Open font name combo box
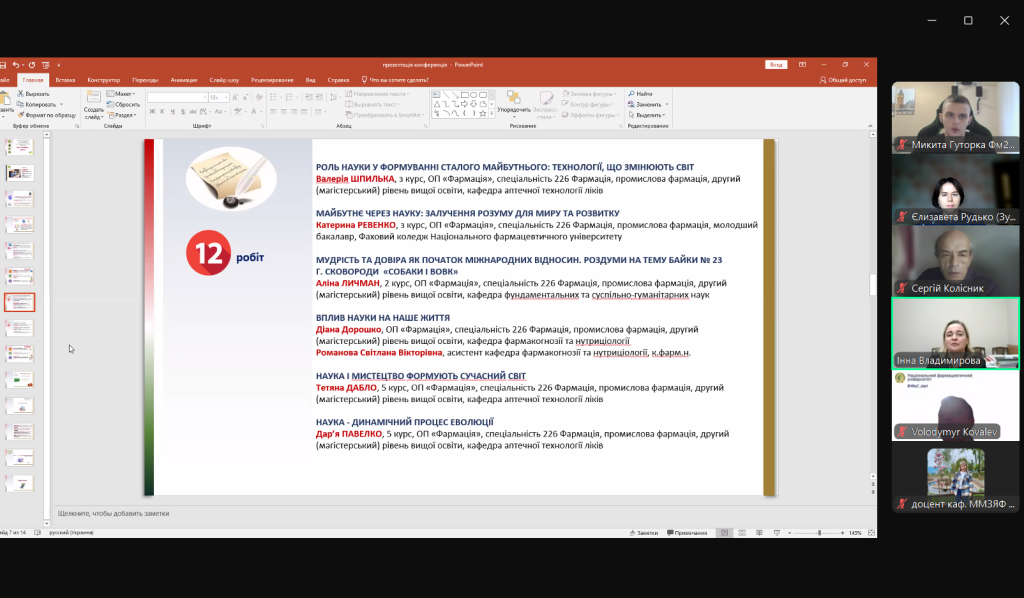 [177, 97]
